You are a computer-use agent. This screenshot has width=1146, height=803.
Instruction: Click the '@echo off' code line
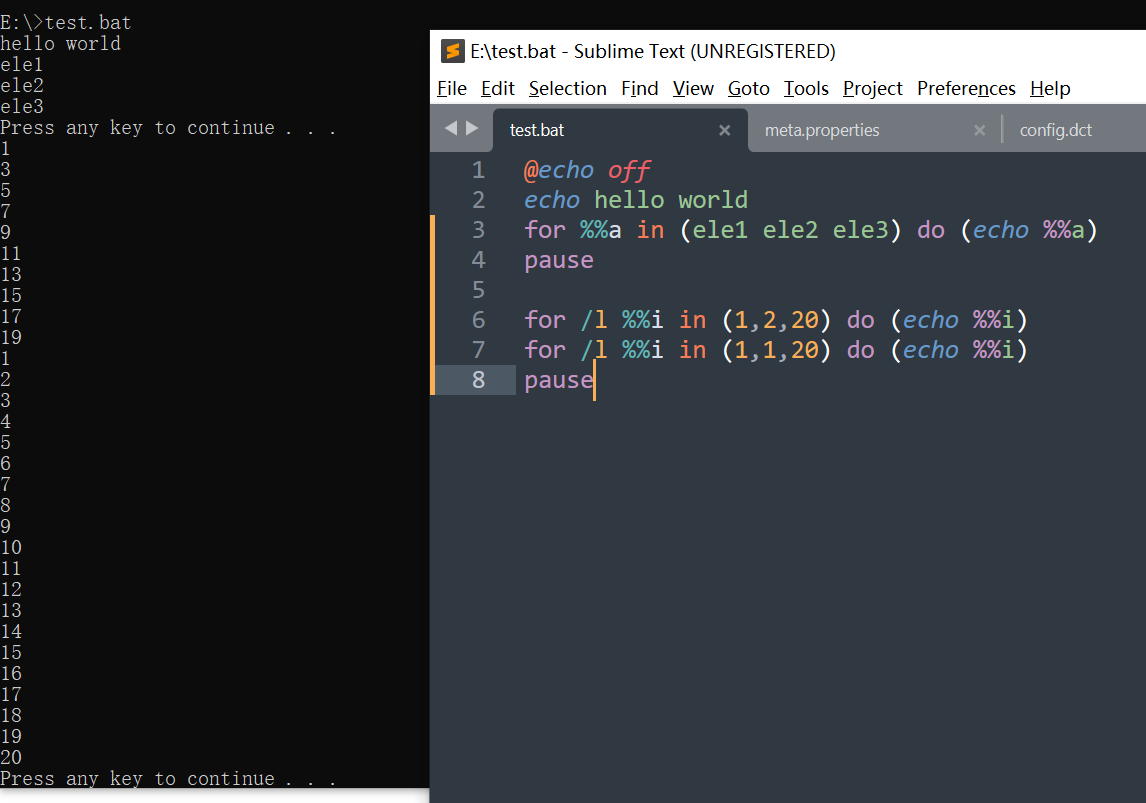[x=587, y=170]
